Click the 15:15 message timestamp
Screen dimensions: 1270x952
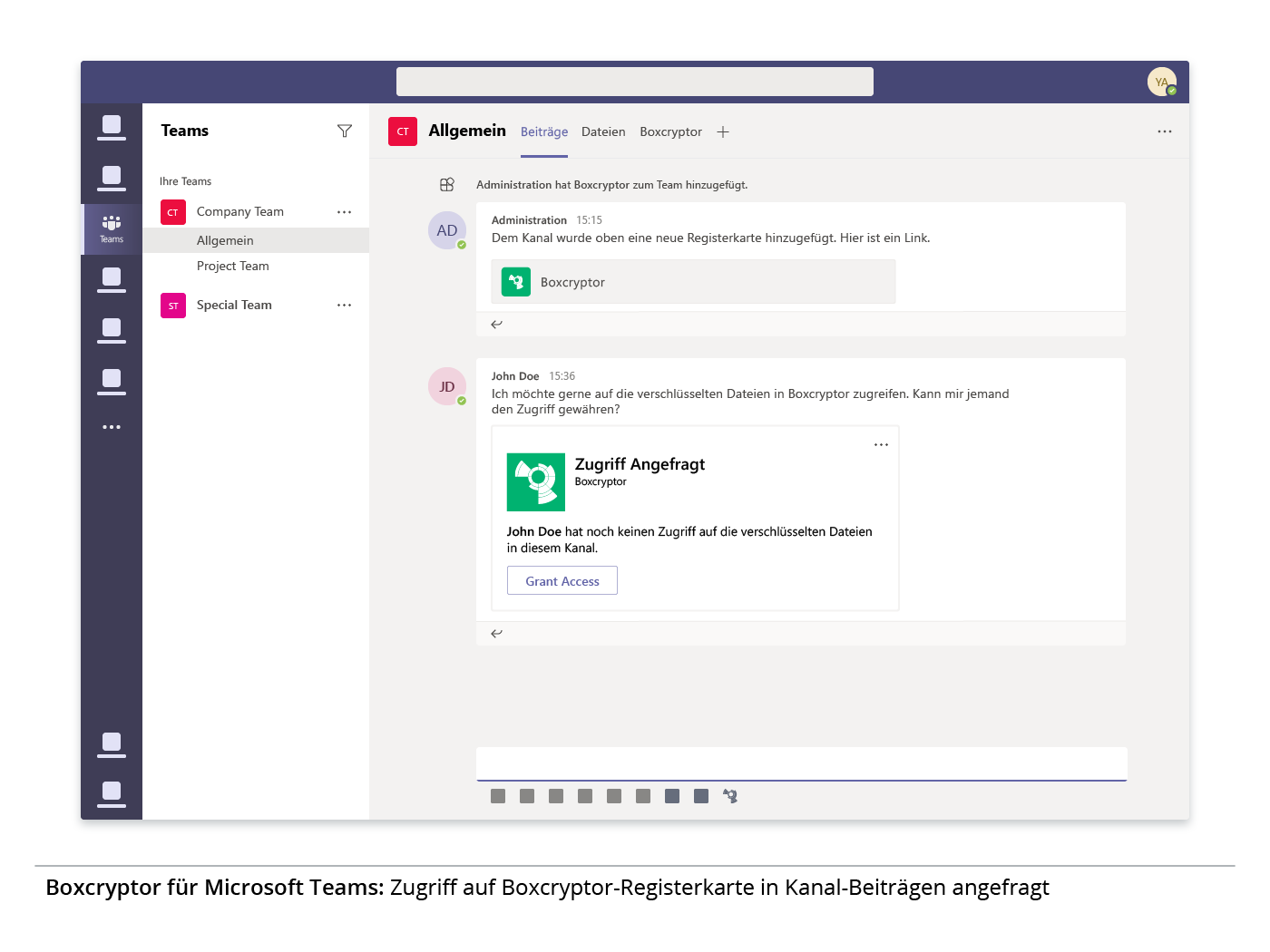coord(590,220)
